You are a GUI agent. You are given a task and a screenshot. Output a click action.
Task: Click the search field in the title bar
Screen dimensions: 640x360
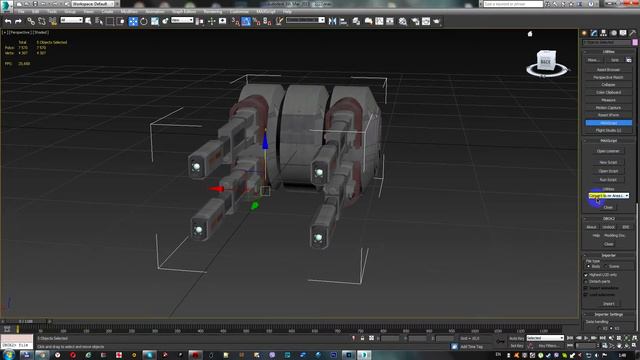[513, 4]
